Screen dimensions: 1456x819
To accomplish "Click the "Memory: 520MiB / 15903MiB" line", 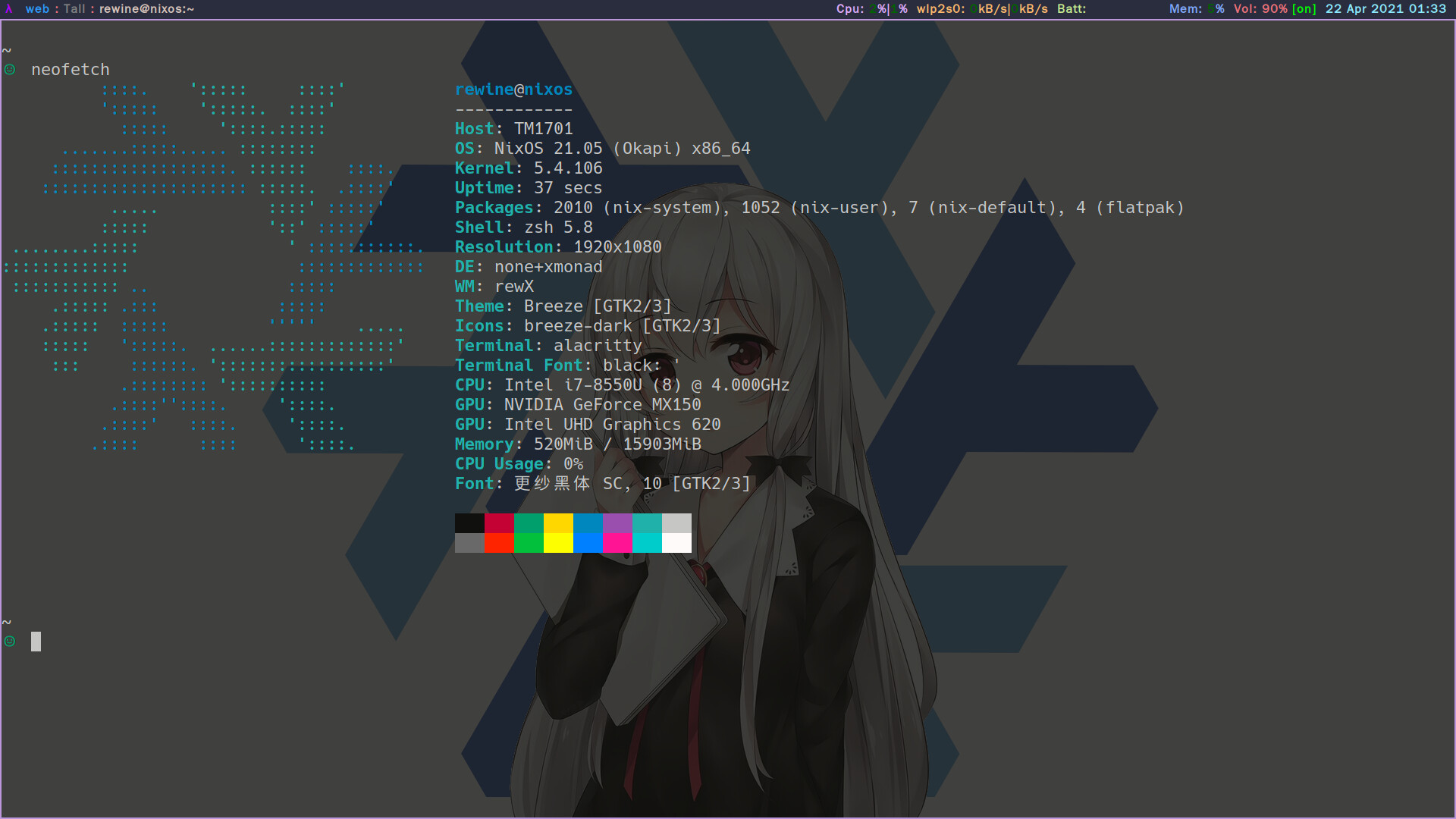I will point(578,444).
